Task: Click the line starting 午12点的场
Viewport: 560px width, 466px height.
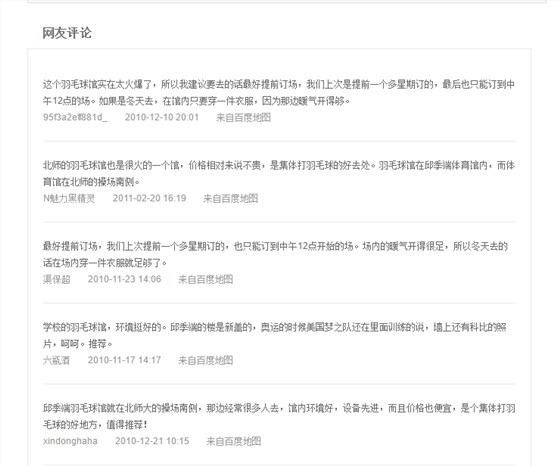Action: pos(196,101)
